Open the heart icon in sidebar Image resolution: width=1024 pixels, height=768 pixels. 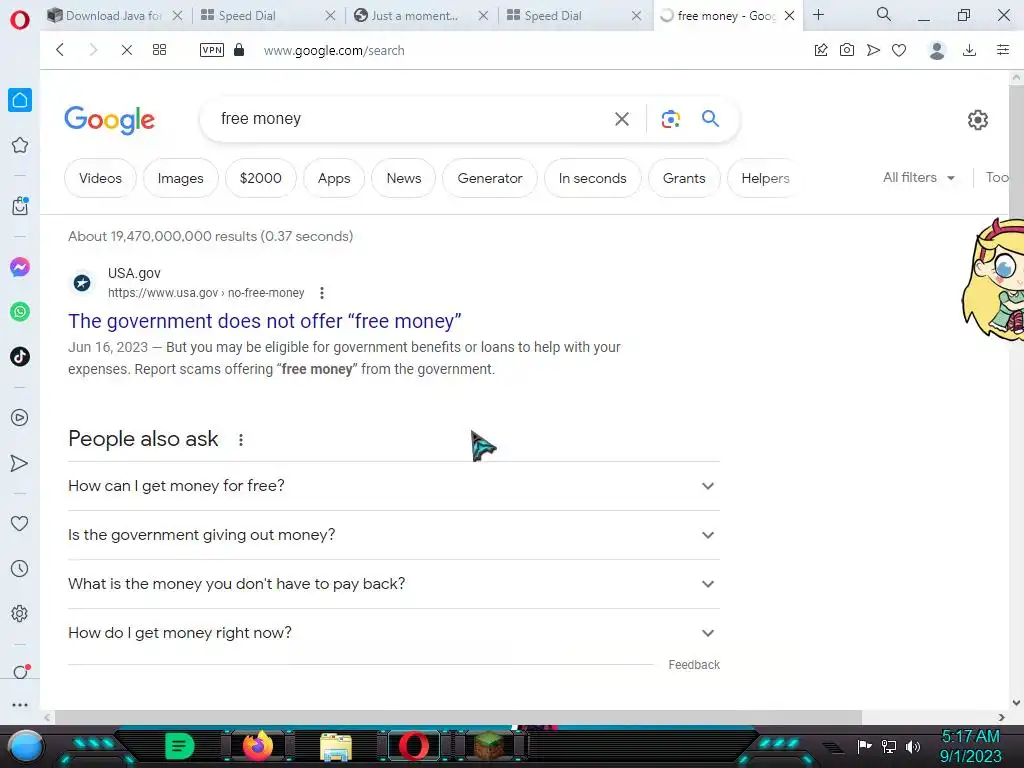pos(20,523)
